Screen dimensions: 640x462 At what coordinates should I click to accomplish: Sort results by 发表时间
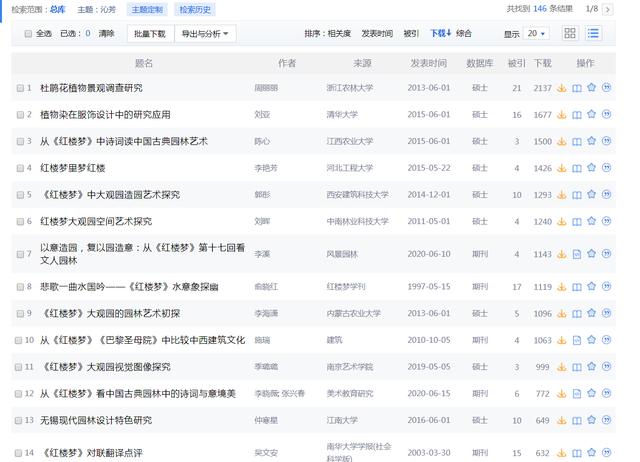click(x=377, y=33)
